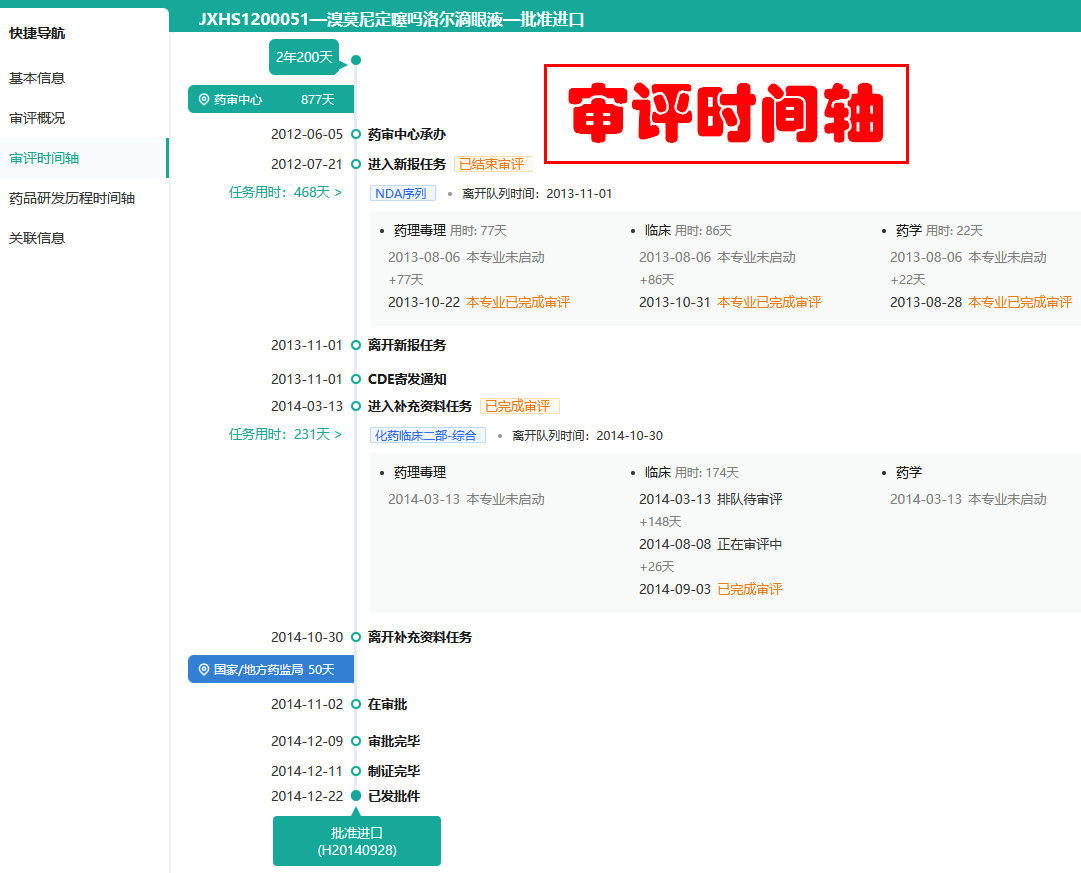Click timeline node for 2014-10-30 离开补充资料任务
This screenshot has width=1081, height=873.
pos(356,637)
